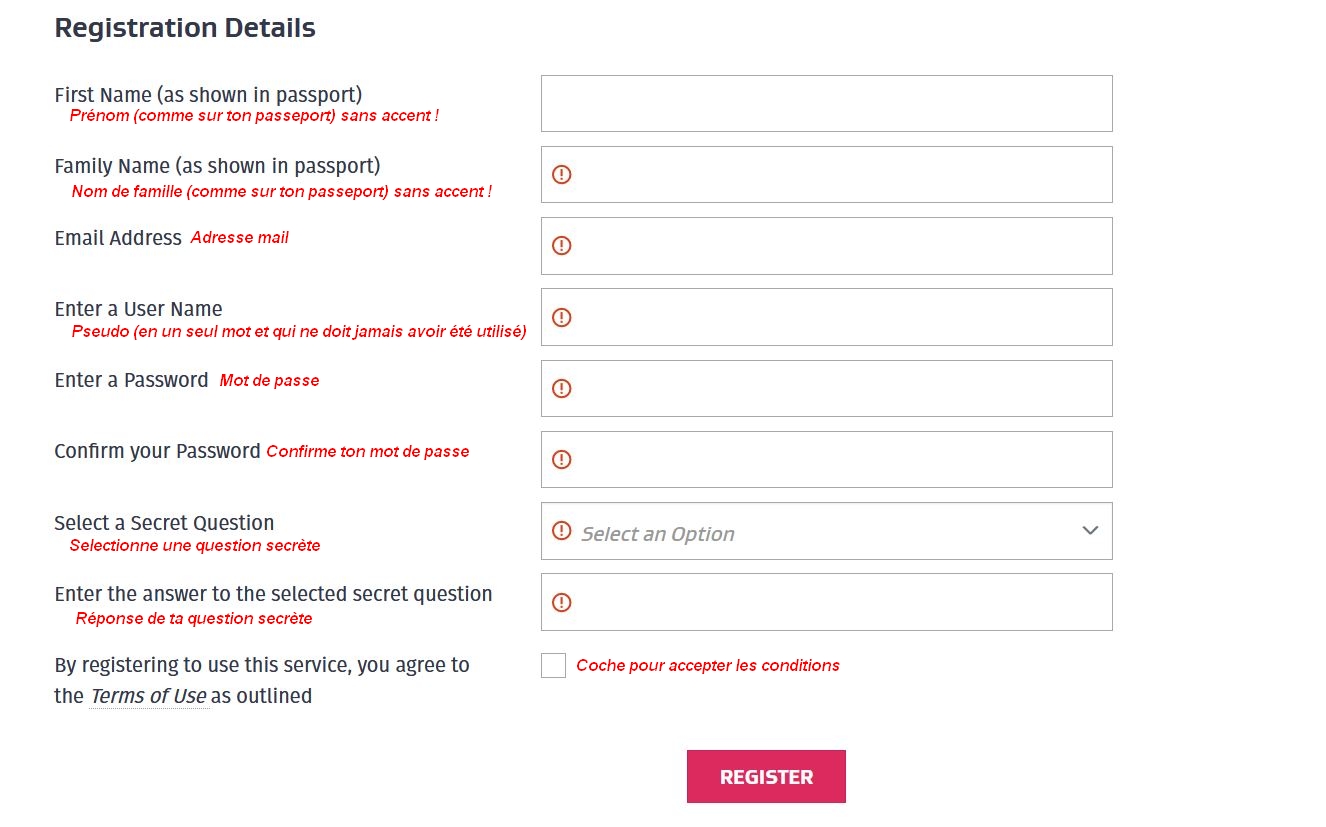Submit the form with the REGISTER button
1326x827 pixels.
point(766,776)
